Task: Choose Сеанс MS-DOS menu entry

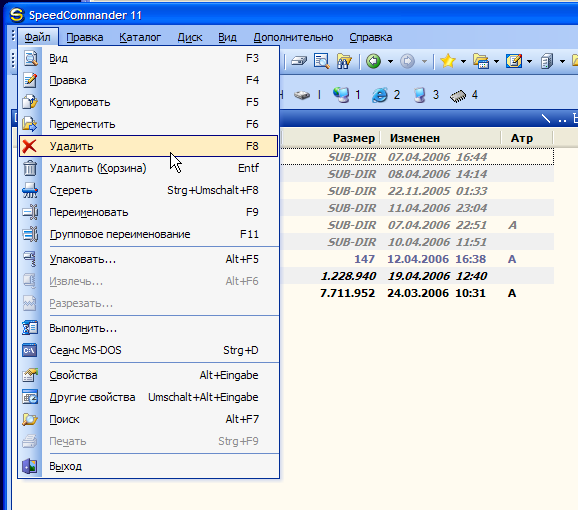Action: pyautogui.click(x=149, y=350)
